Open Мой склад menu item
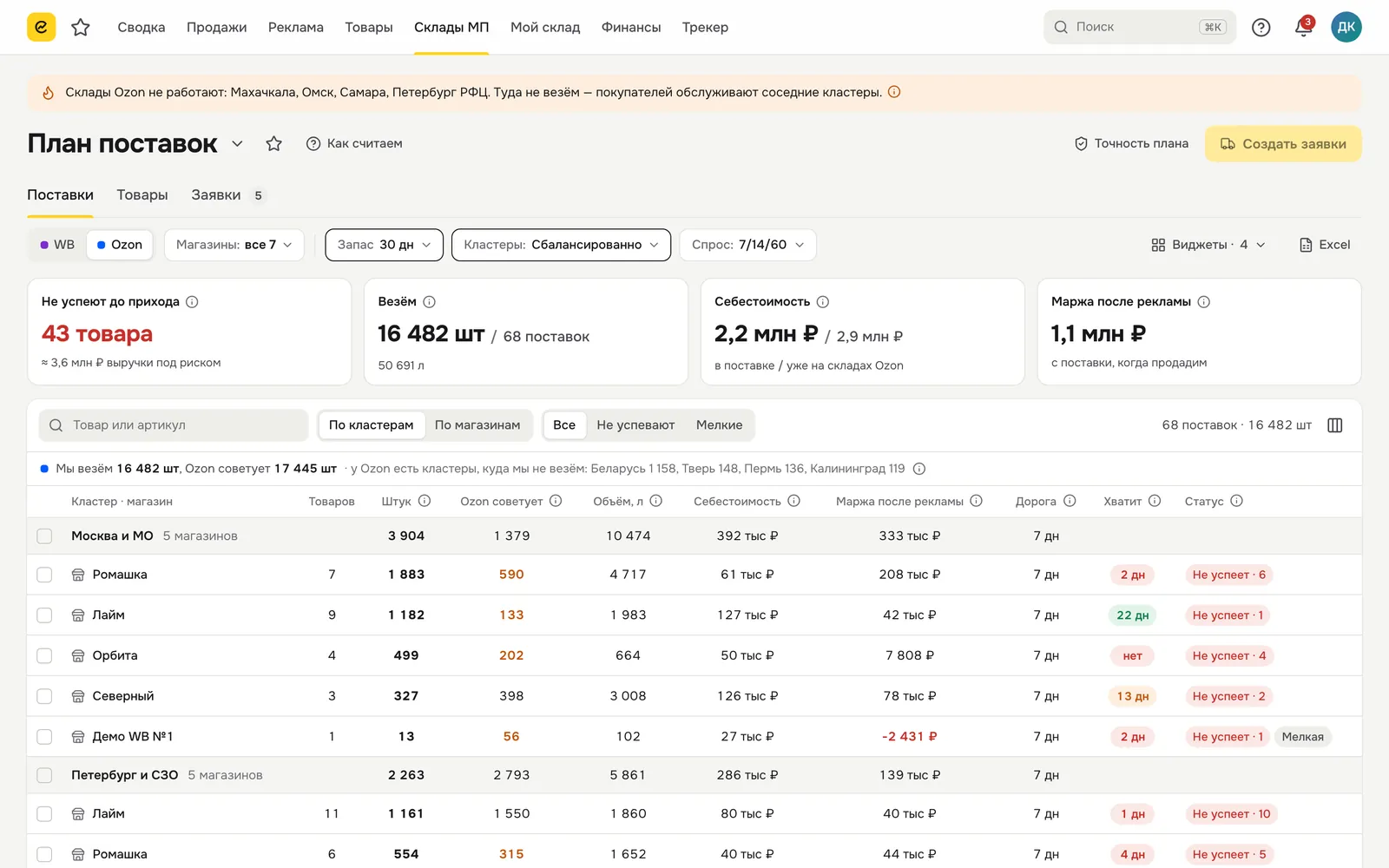 545,27
